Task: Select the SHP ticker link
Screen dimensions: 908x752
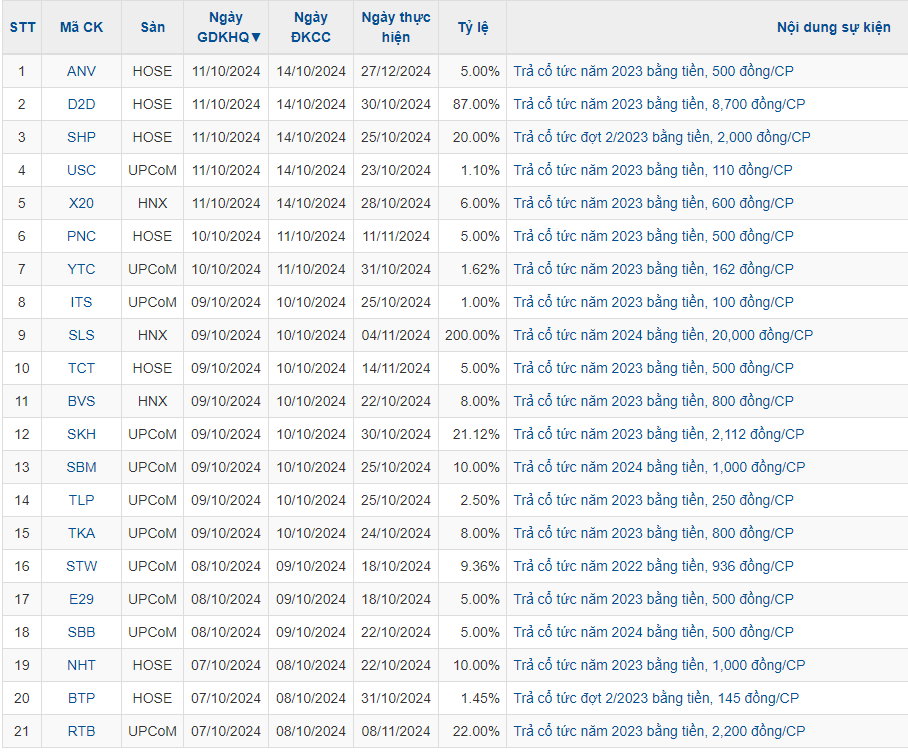Action: pos(81,137)
